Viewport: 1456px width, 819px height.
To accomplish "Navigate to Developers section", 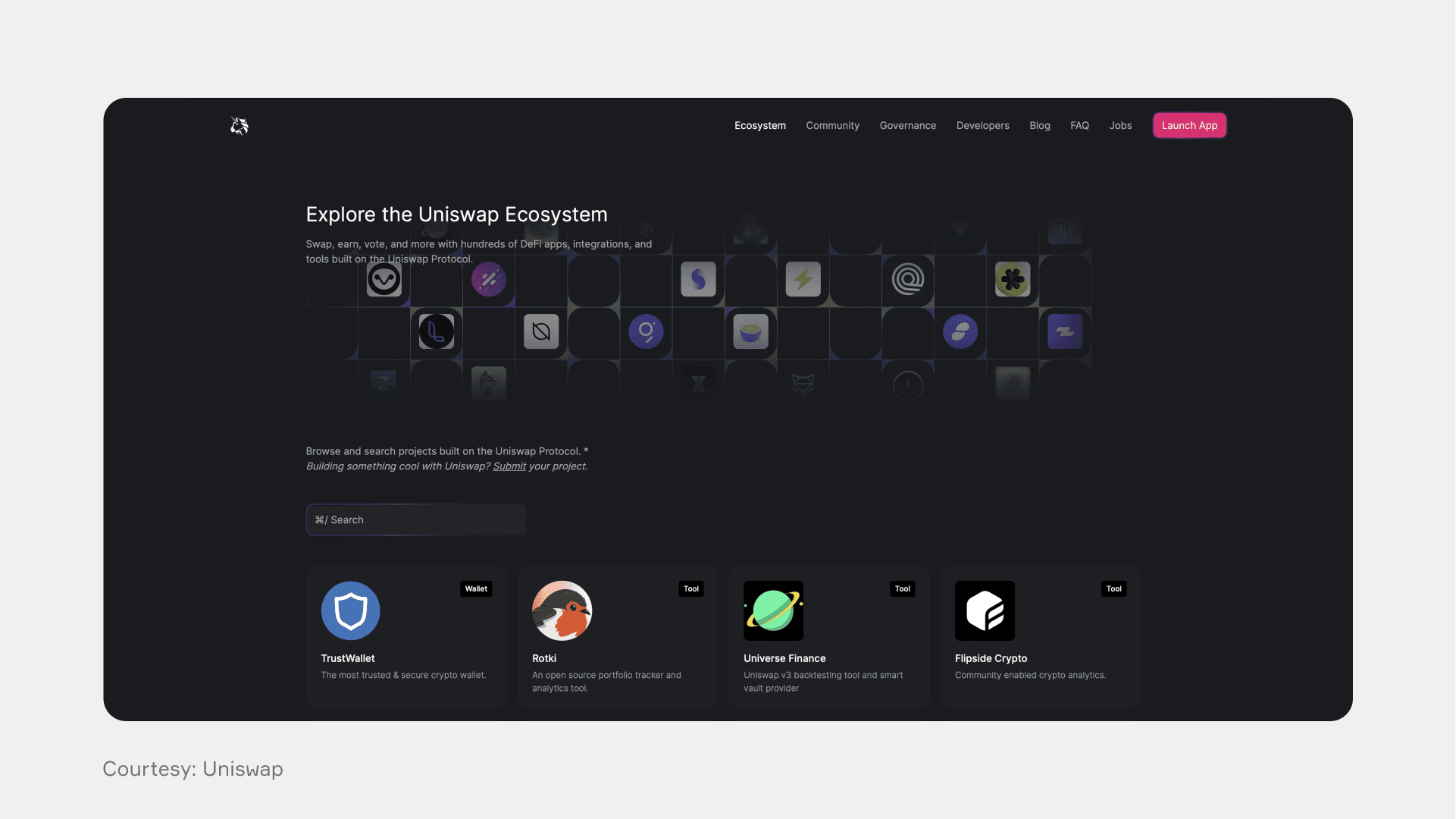I will pyautogui.click(x=982, y=126).
